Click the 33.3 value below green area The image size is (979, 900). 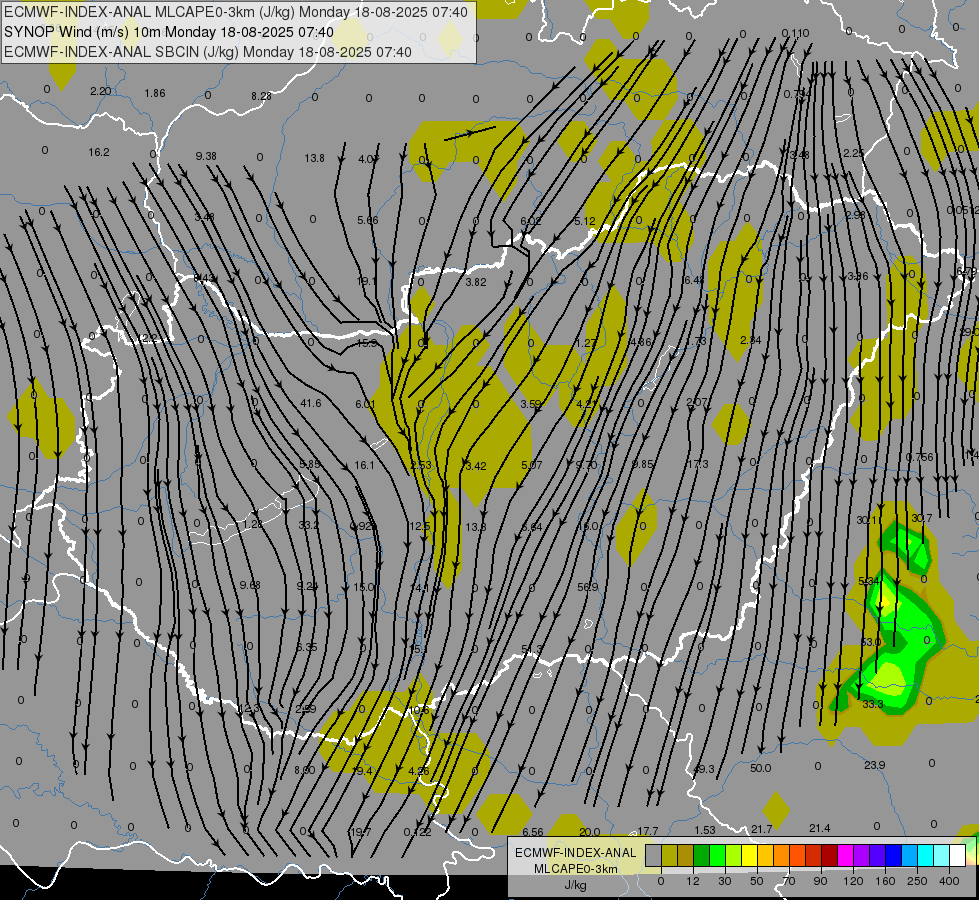pos(872,705)
